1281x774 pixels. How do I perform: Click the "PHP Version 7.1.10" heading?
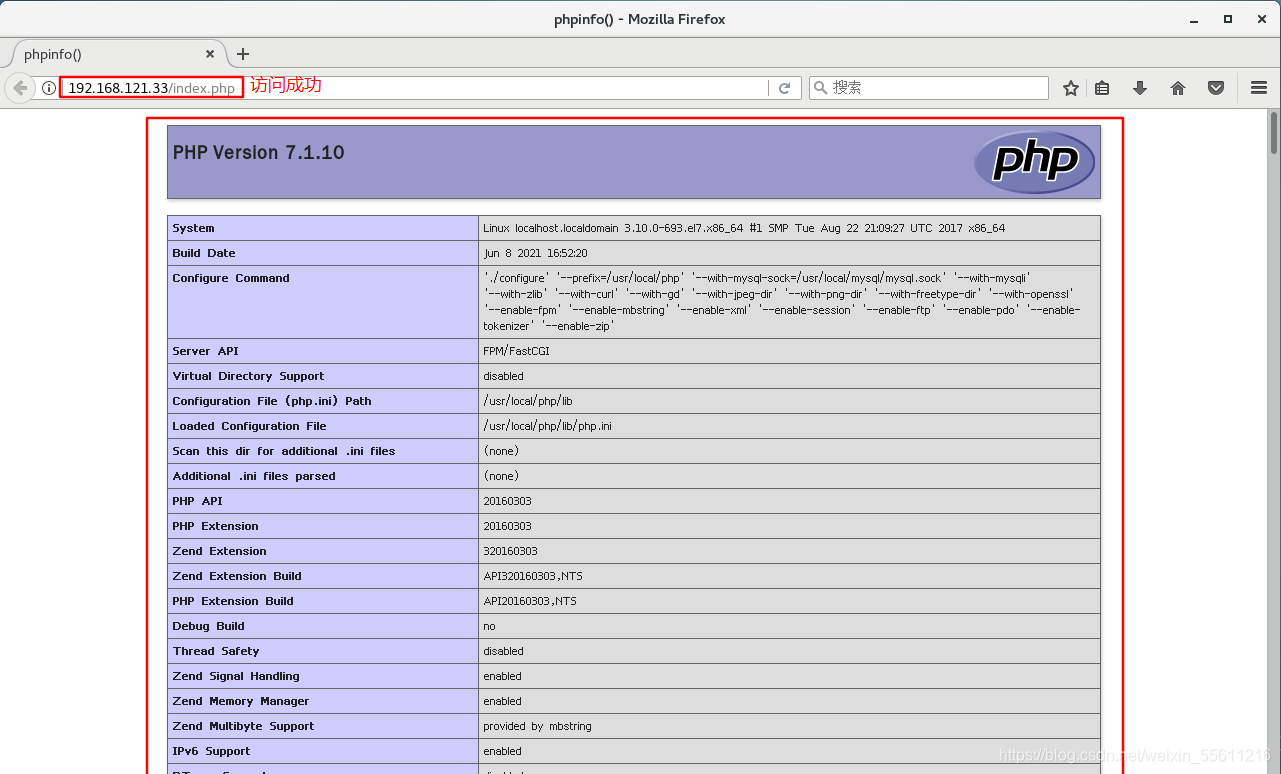coord(259,153)
